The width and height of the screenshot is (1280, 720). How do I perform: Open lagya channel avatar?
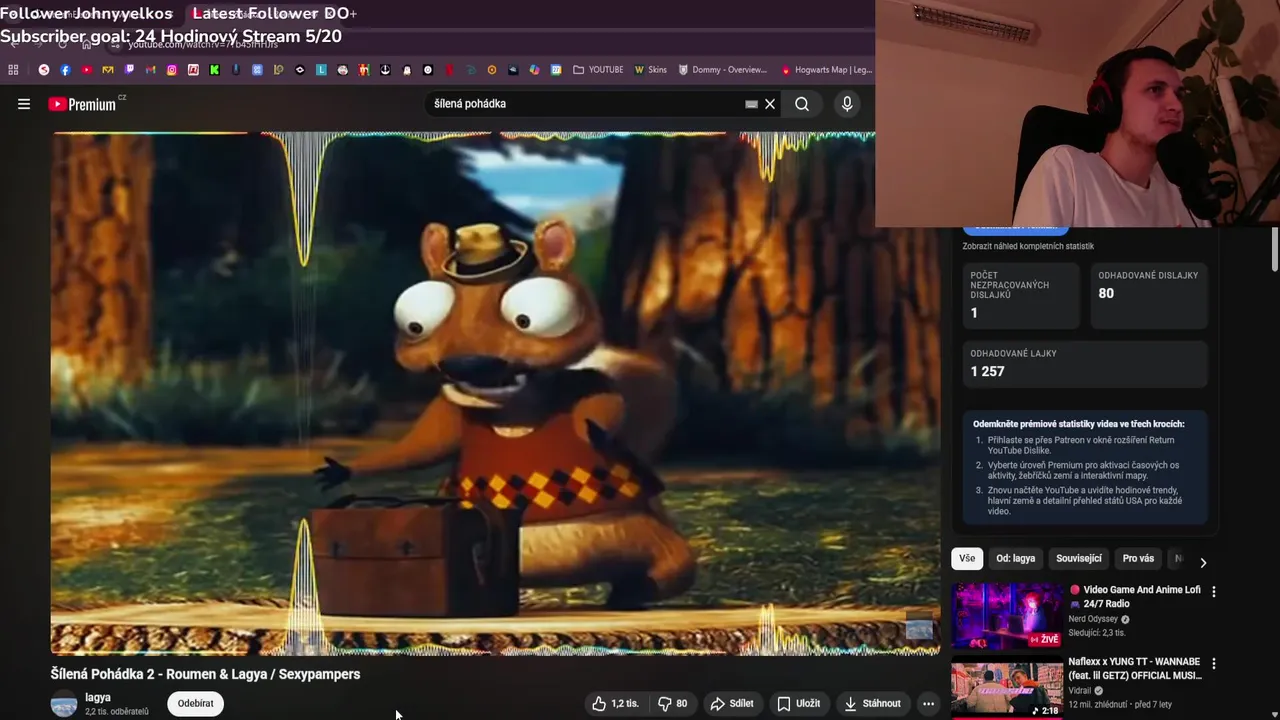[x=64, y=704]
